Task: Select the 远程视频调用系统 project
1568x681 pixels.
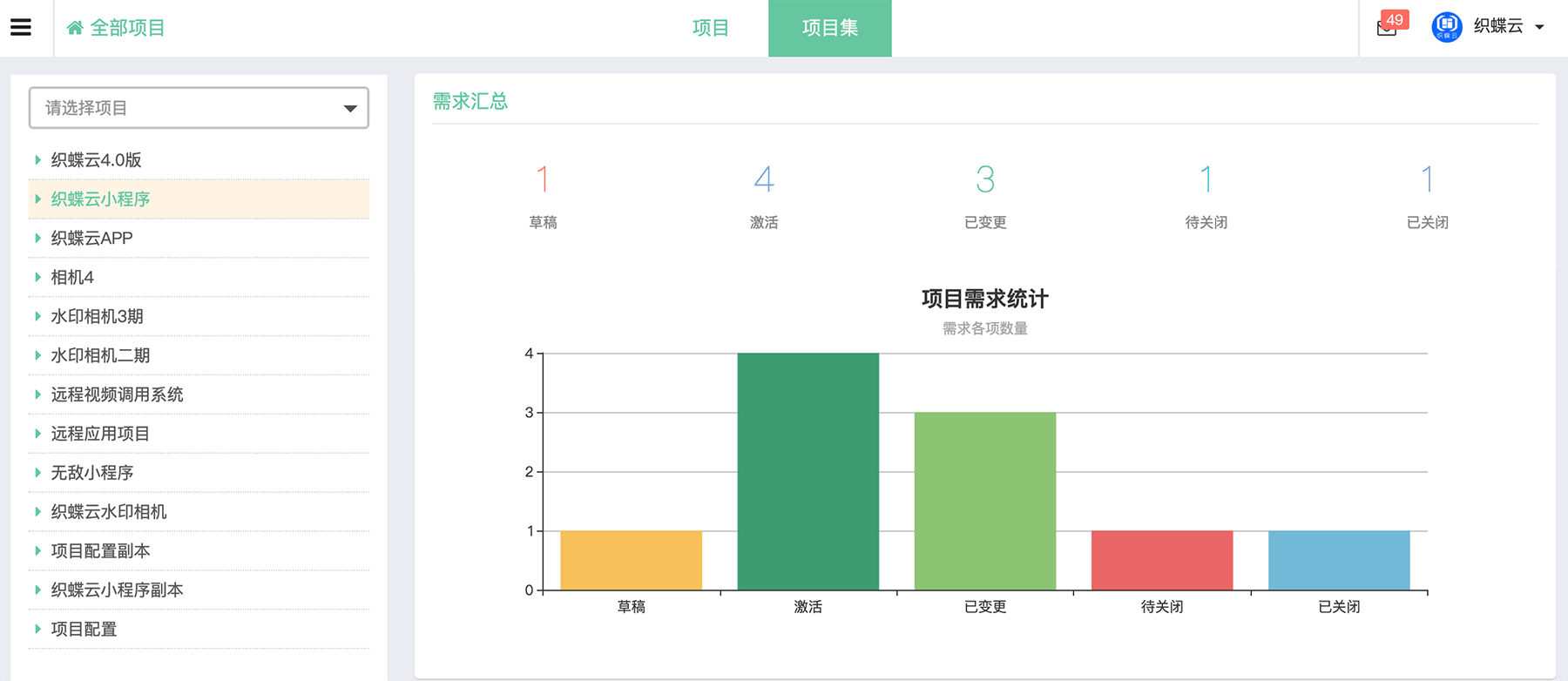Action: (117, 394)
